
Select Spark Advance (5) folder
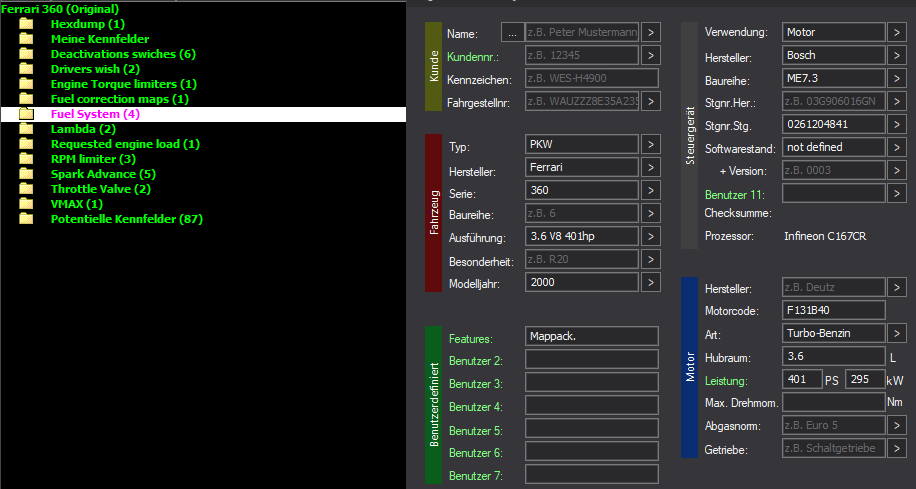(x=103, y=174)
